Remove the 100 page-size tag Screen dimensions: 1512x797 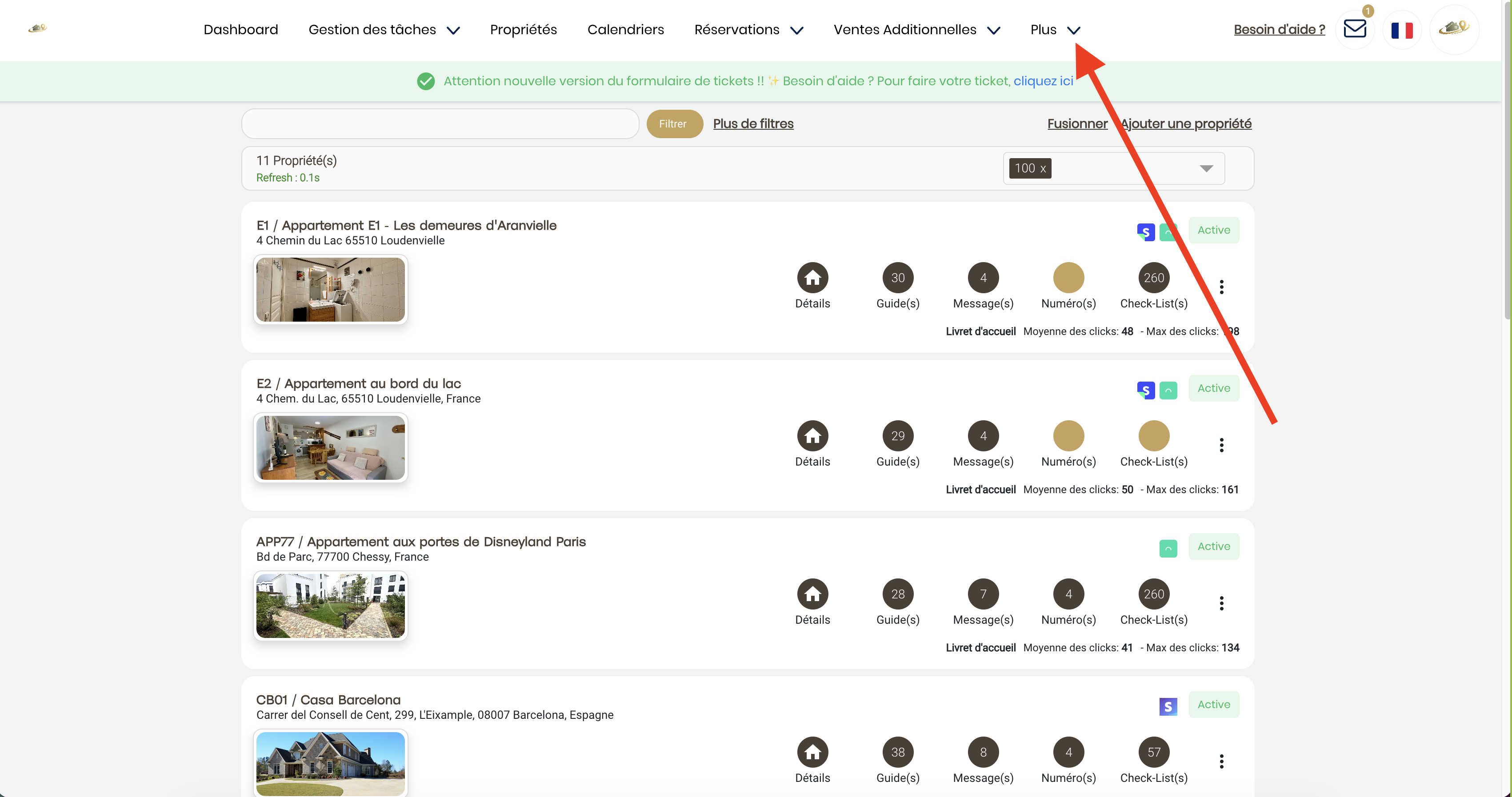click(x=1043, y=168)
